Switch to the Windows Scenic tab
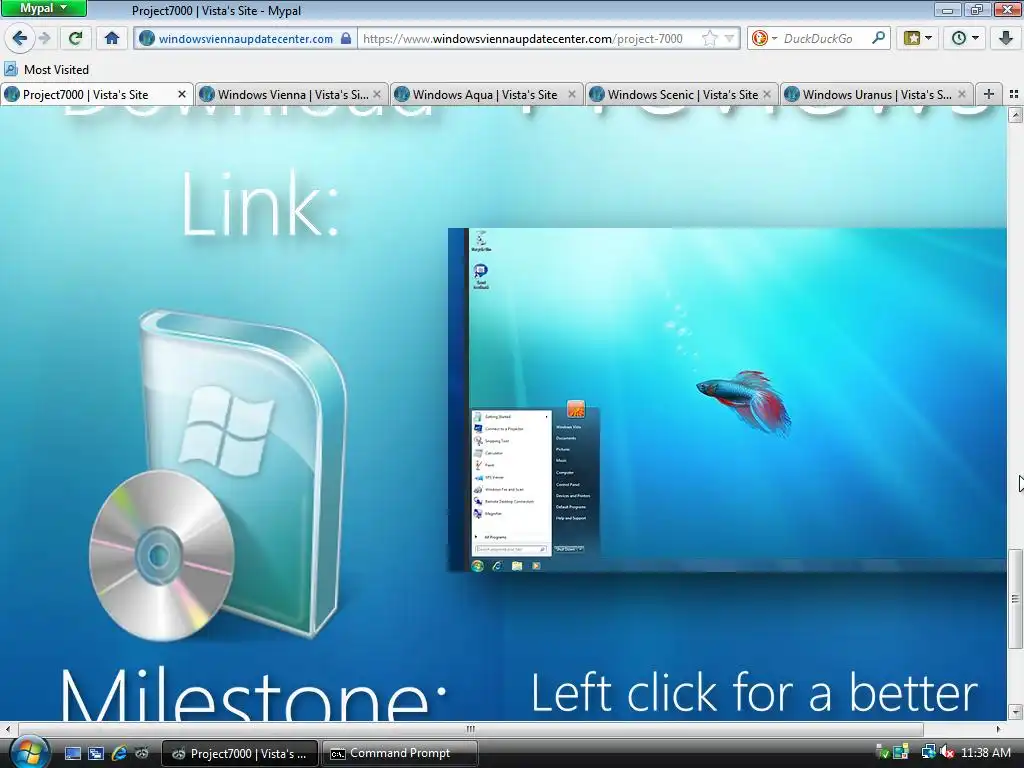 point(682,95)
